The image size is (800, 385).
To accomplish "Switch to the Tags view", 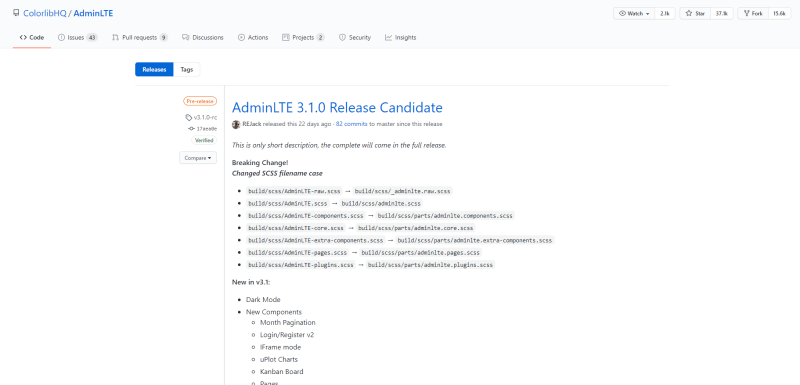I will (x=187, y=70).
